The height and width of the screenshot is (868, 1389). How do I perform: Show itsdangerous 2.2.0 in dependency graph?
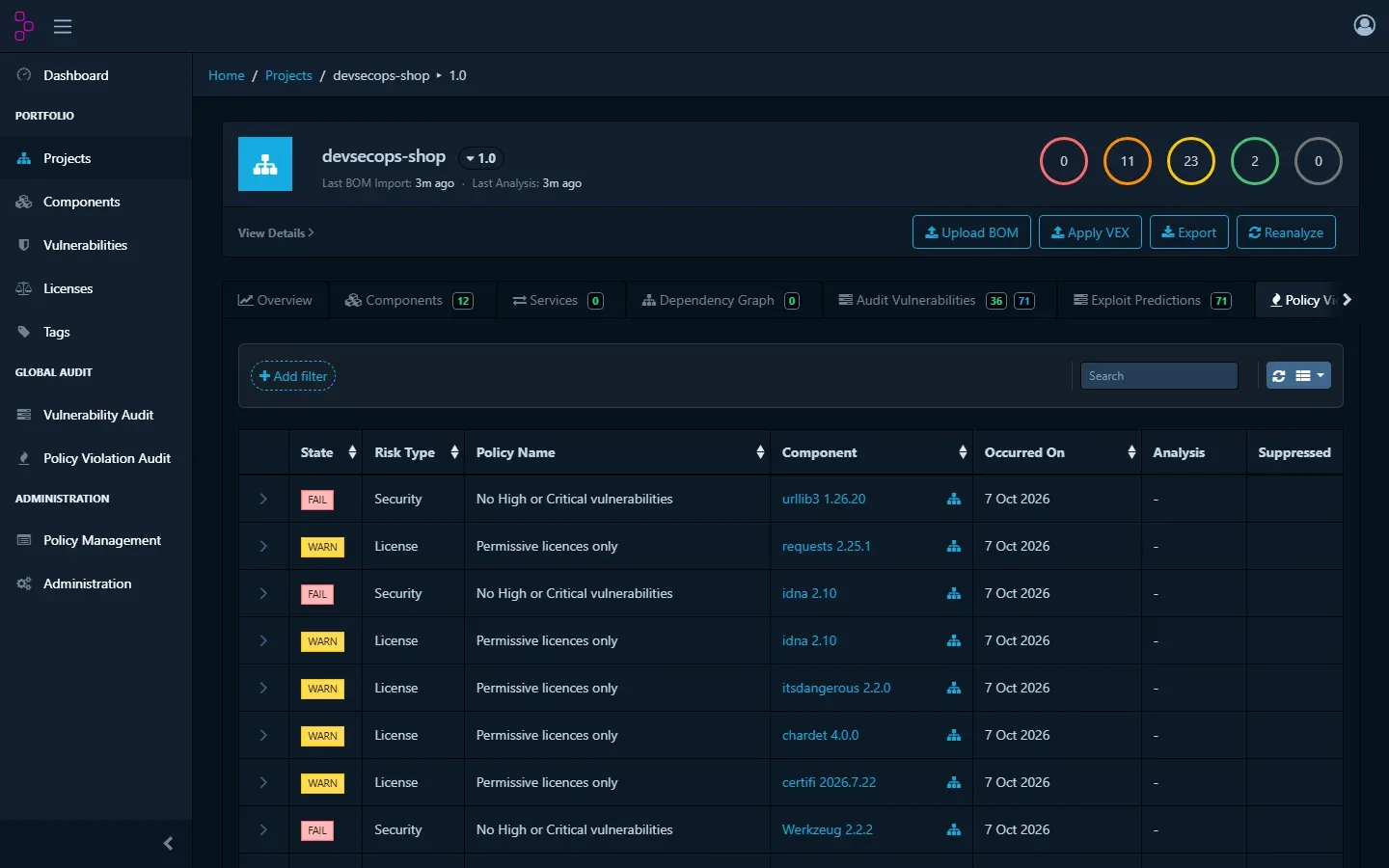pyautogui.click(x=954, y=689)
